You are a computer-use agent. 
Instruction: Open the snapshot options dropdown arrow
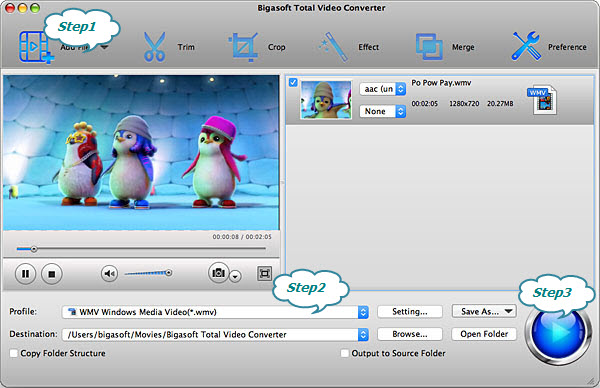click(235, 276)
